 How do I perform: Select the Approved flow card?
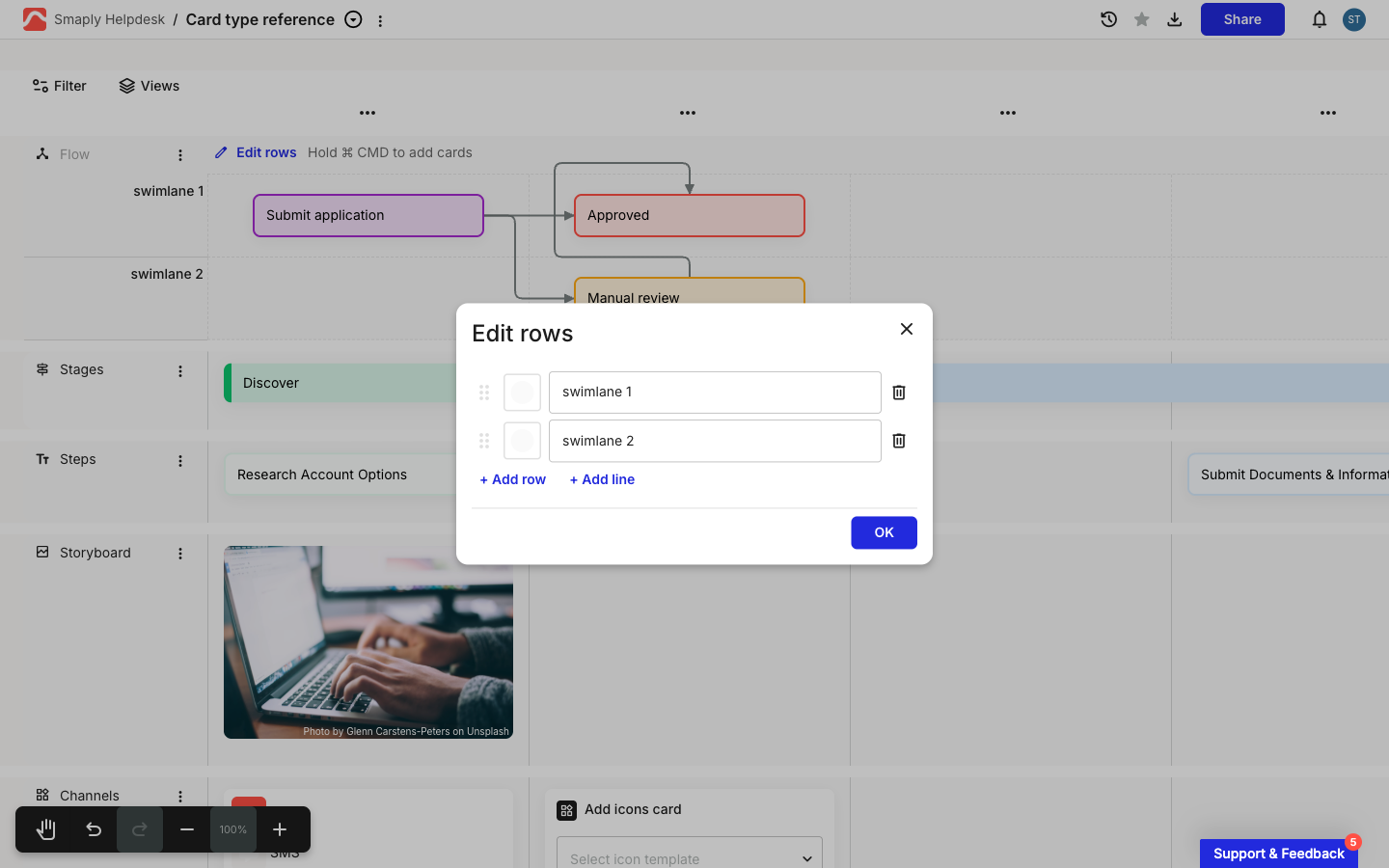pos(690,215)
